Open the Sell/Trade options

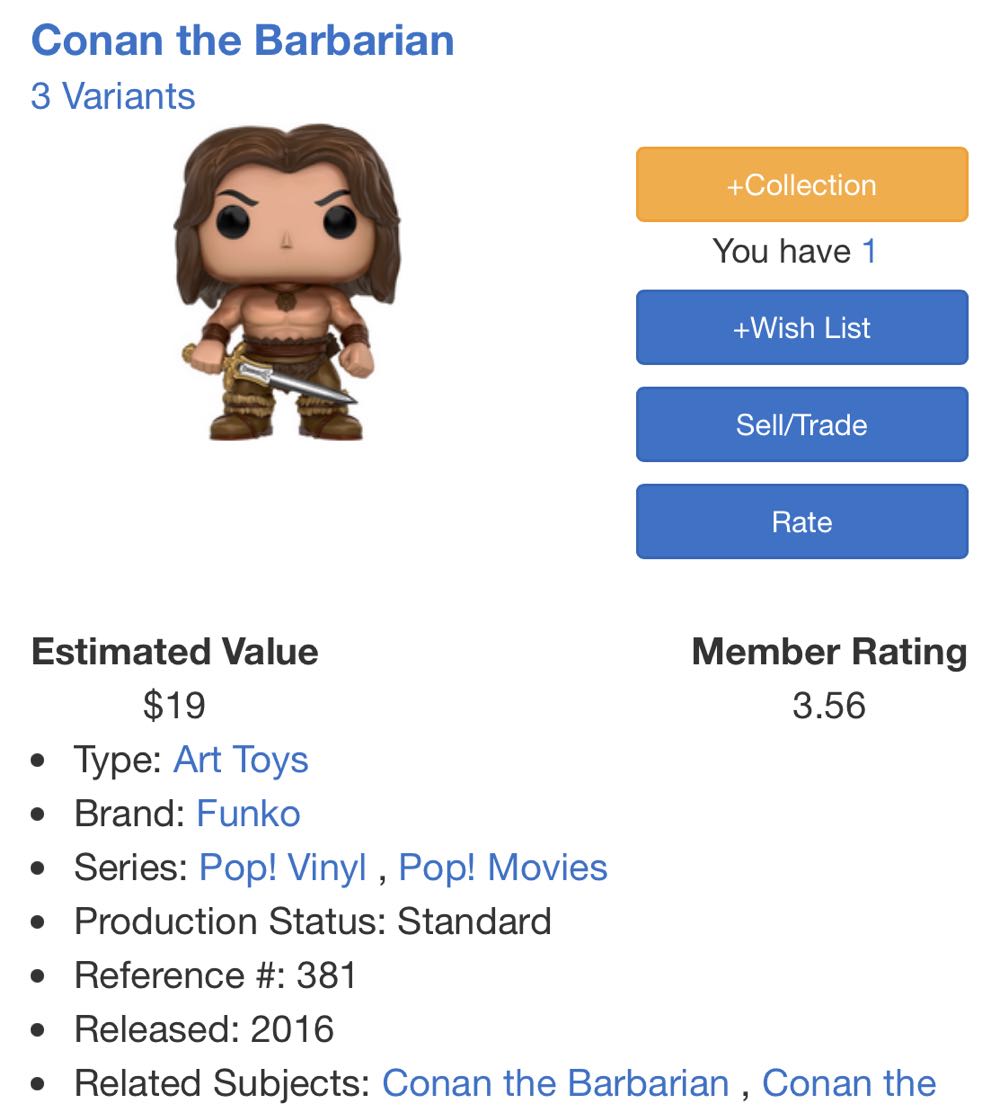click(x=801, y=424)
